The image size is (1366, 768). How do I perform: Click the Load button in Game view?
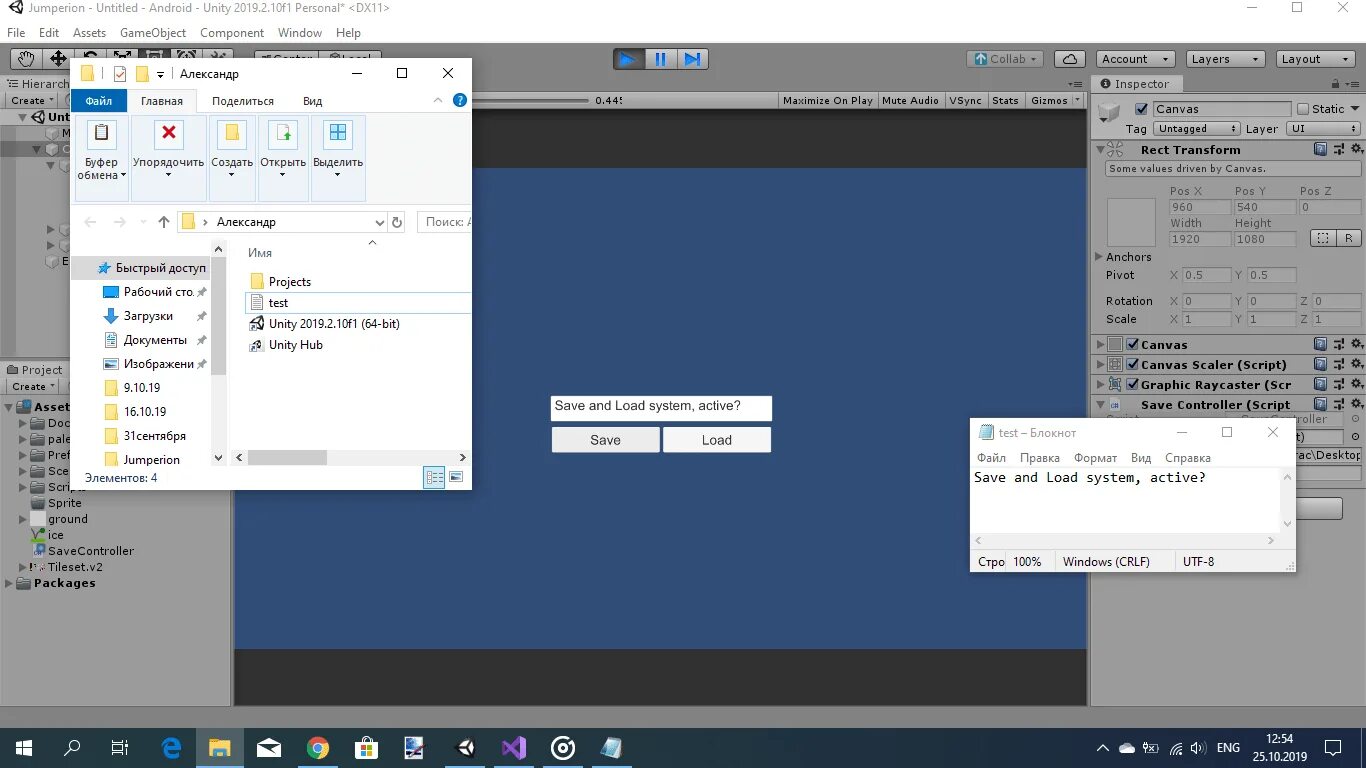[717, 440]
